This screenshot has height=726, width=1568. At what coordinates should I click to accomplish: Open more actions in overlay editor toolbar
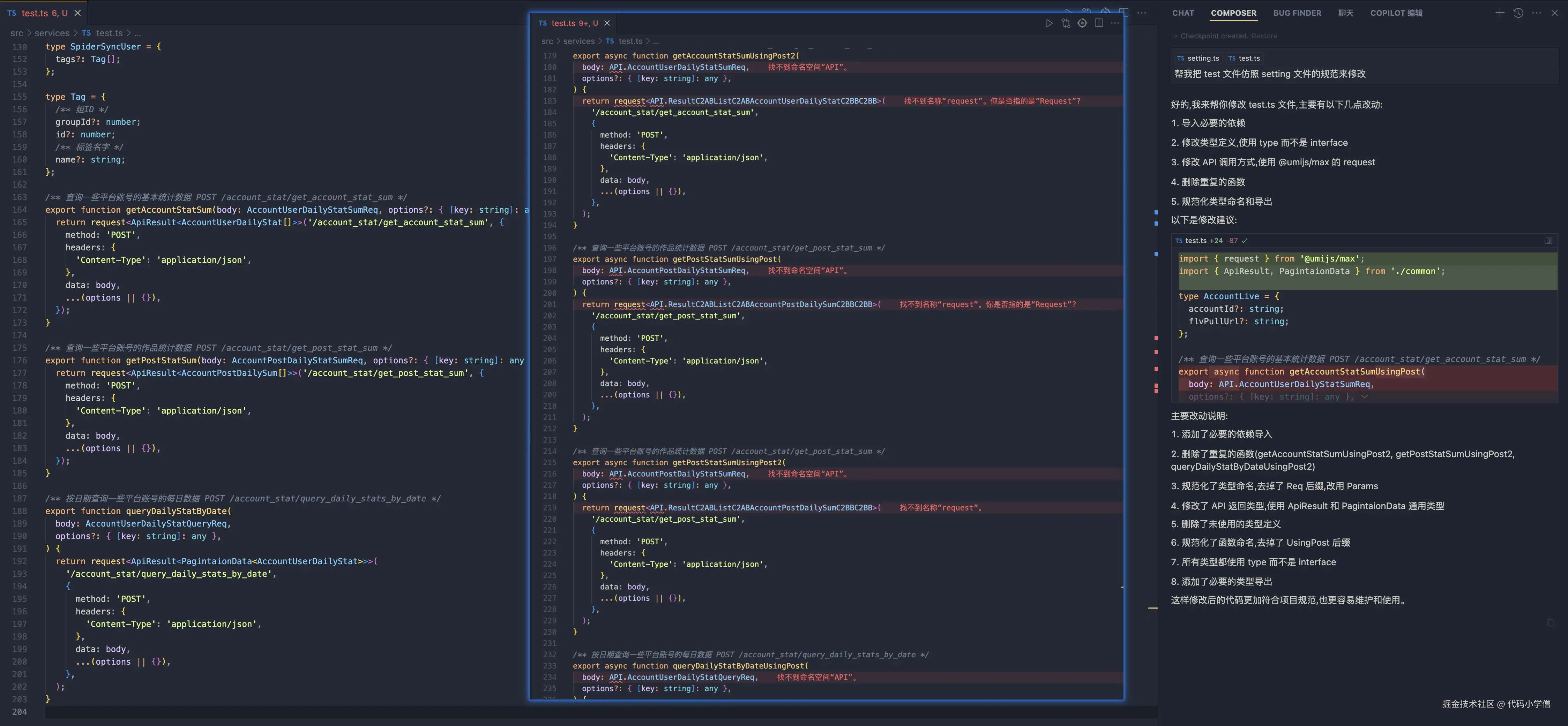click(1114, 23)
